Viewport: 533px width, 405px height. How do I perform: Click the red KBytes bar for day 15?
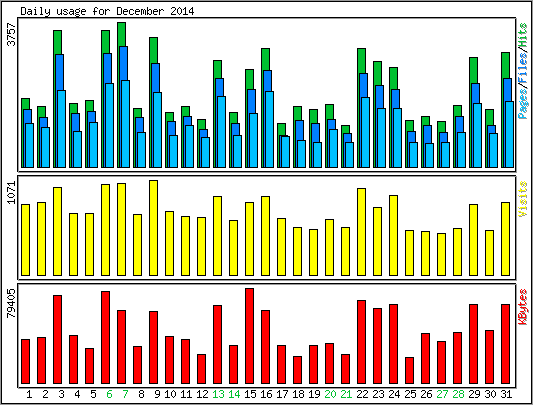click(250, 336)
